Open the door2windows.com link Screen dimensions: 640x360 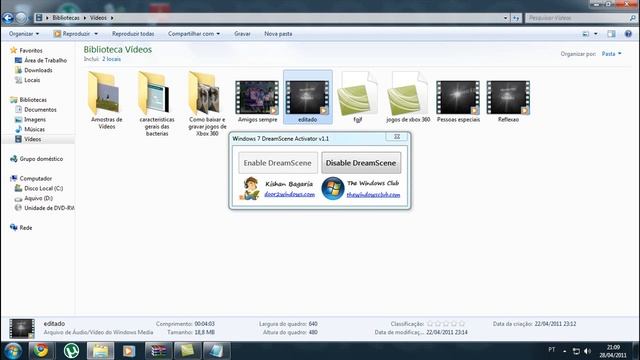click(289, 194)
